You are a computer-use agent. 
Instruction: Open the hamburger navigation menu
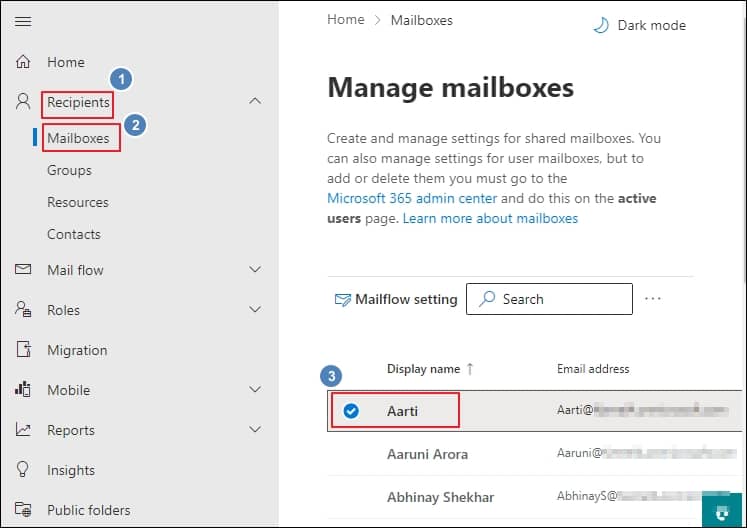tap(23, 21)
